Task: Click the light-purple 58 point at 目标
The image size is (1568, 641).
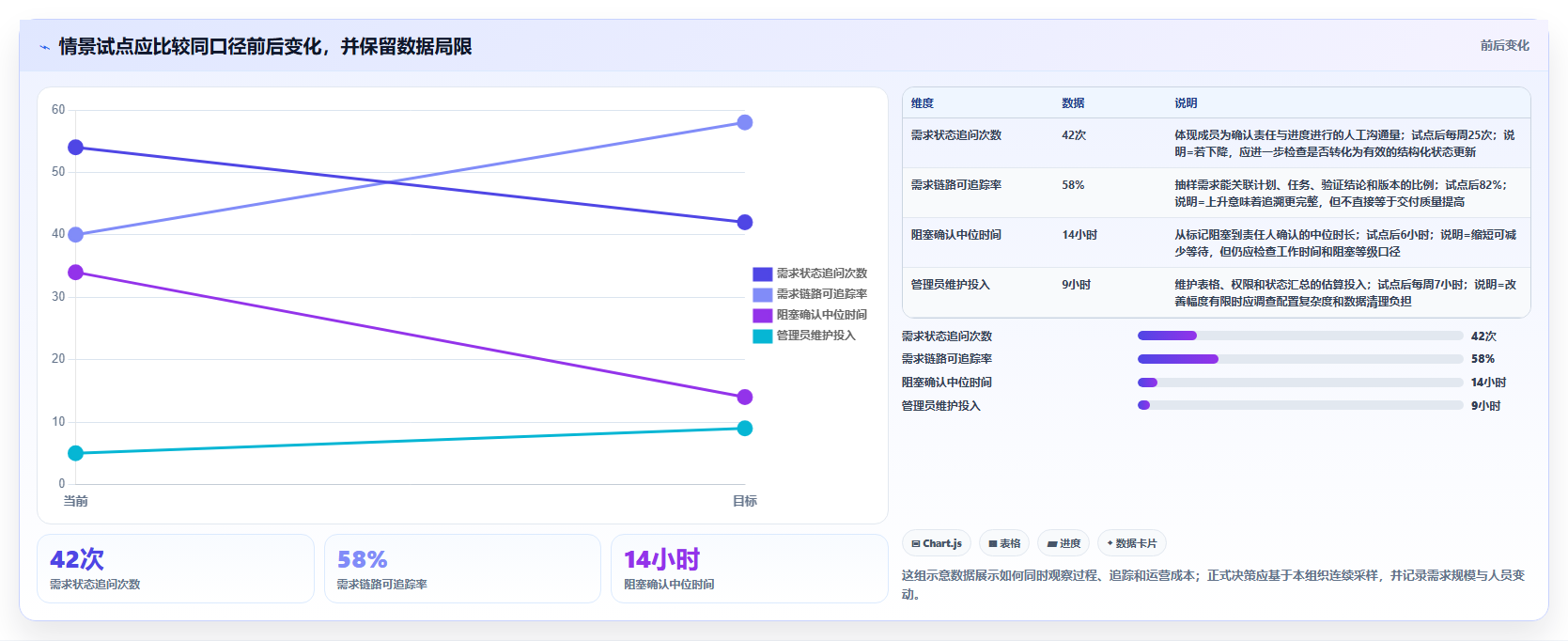Action: point(745,122)
